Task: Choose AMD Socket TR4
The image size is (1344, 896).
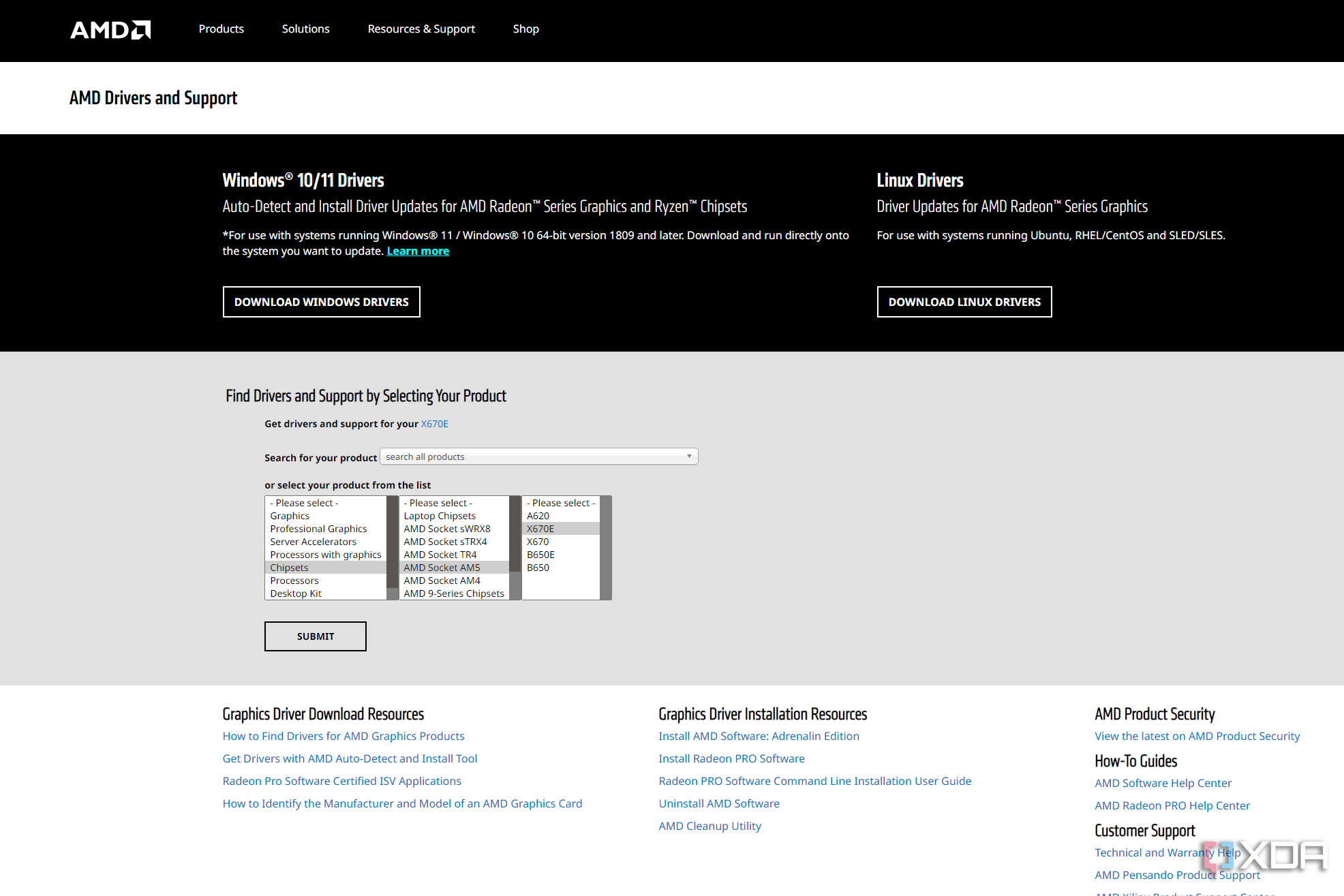Action: tap(455, 555)
